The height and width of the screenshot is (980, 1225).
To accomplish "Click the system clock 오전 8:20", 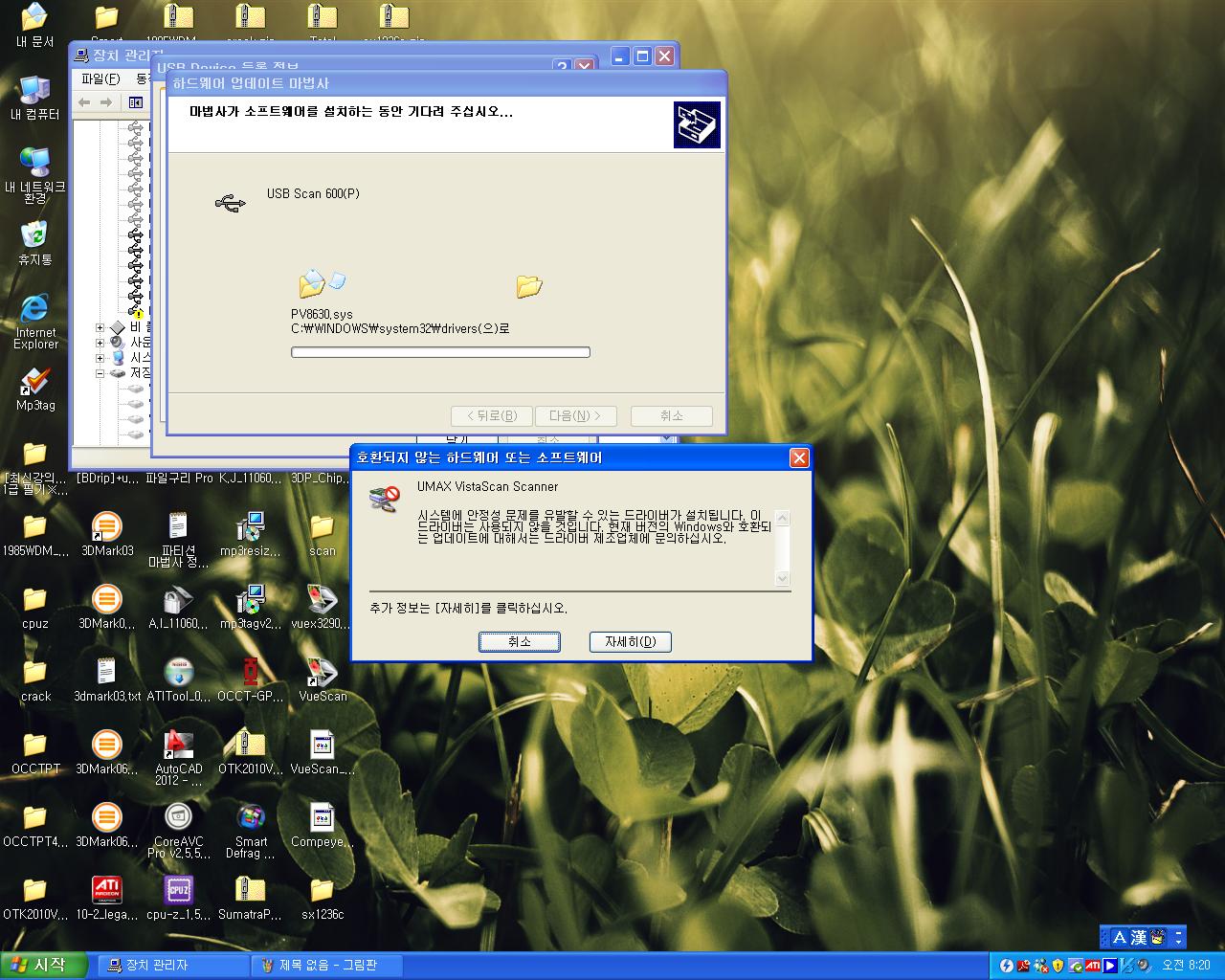I will (x=1186, y=966).
